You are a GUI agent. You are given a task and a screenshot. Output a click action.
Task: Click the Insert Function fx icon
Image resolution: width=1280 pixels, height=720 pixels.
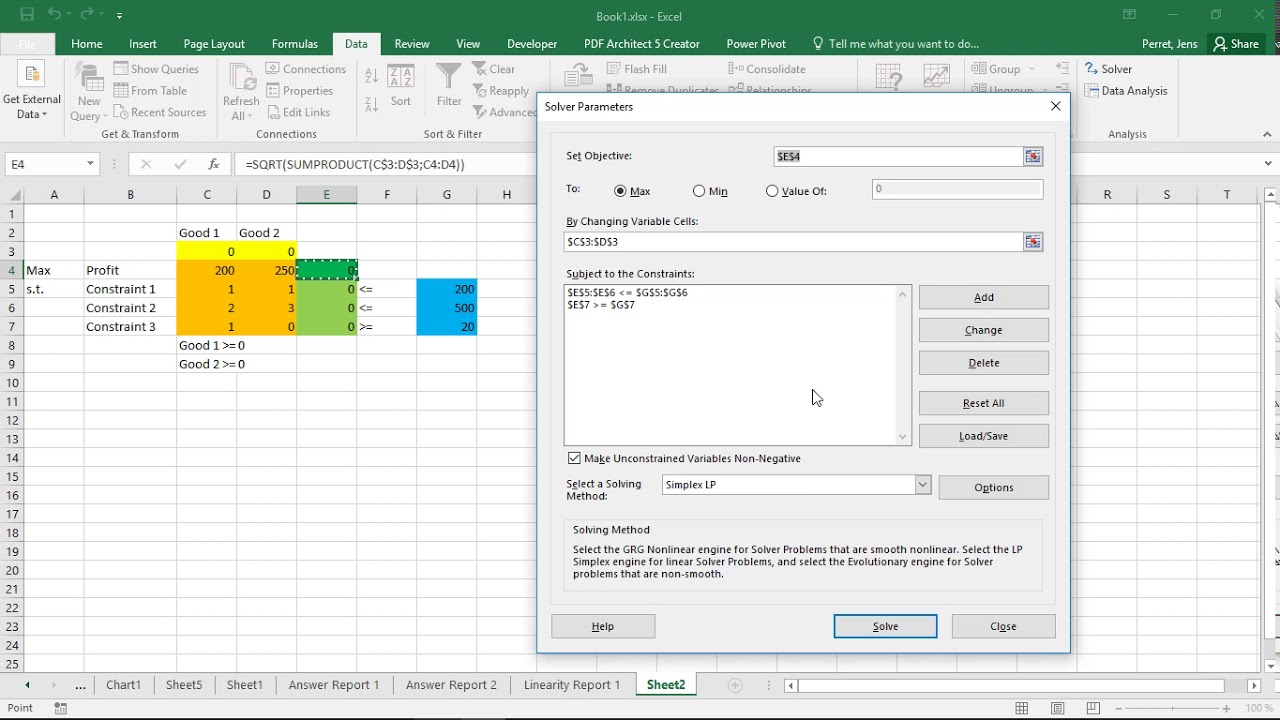click(x=213, y=164)
